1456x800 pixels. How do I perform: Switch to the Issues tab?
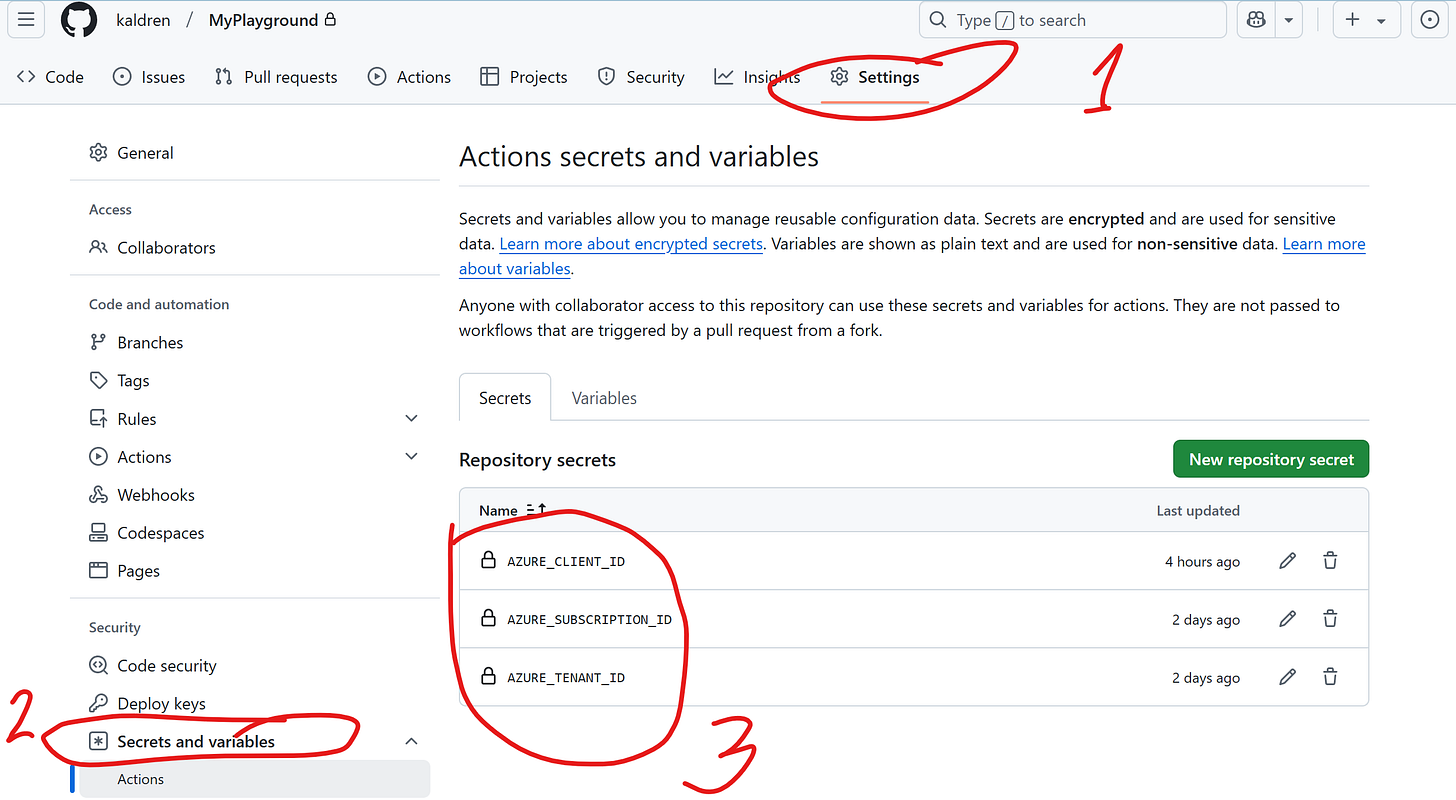coord(149,77)
